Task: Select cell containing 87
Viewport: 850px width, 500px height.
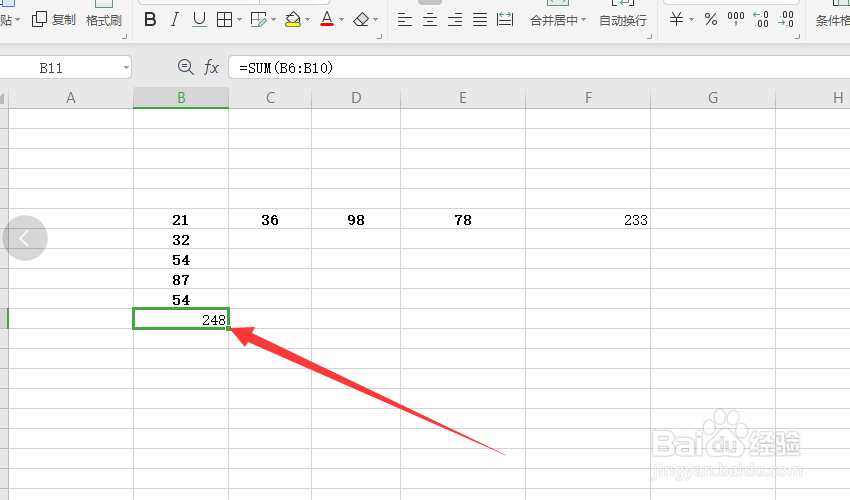Action: [x=181, y=280]
